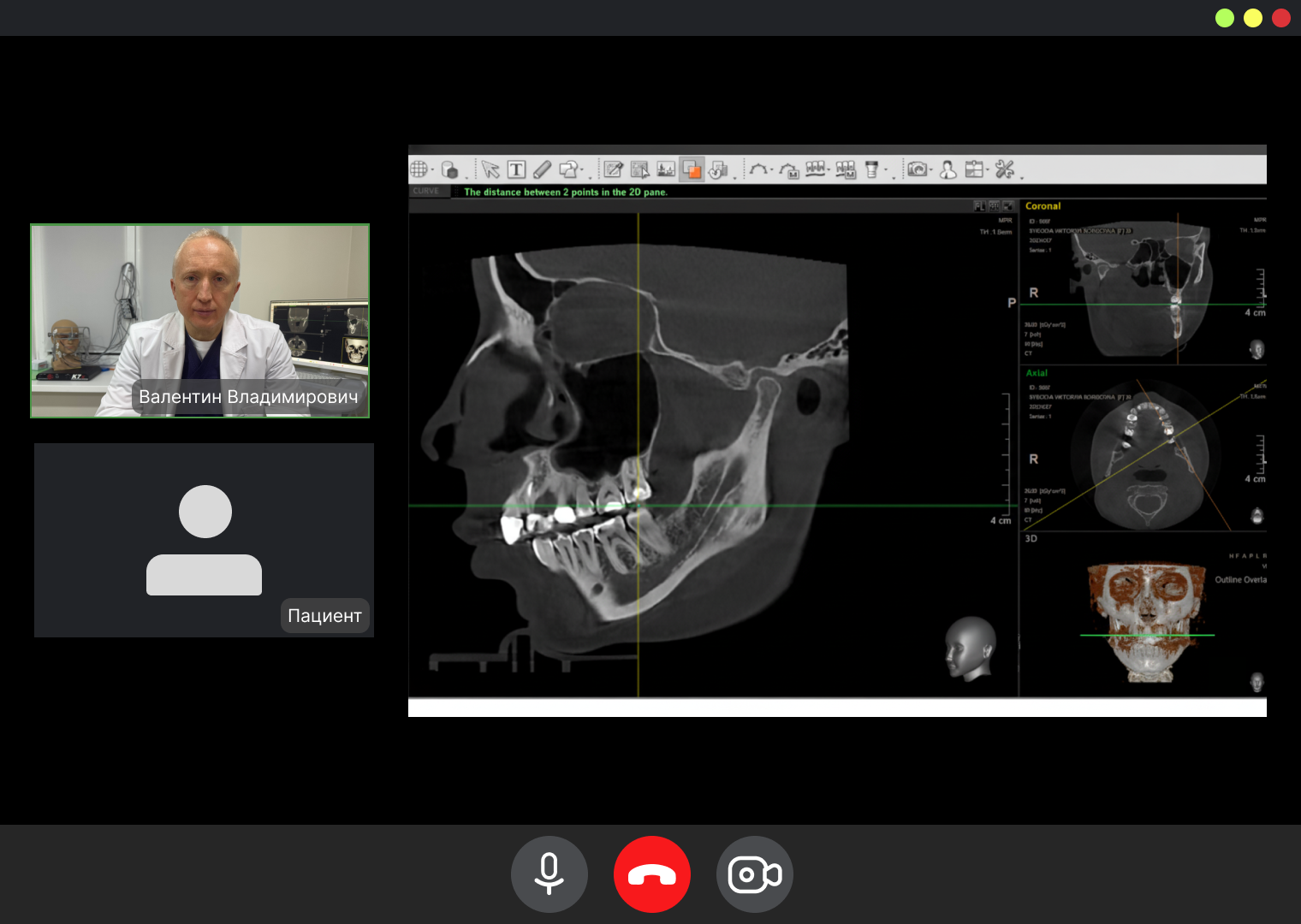
Task: End the call with red hang-up button
Action: tap(652, 874)
